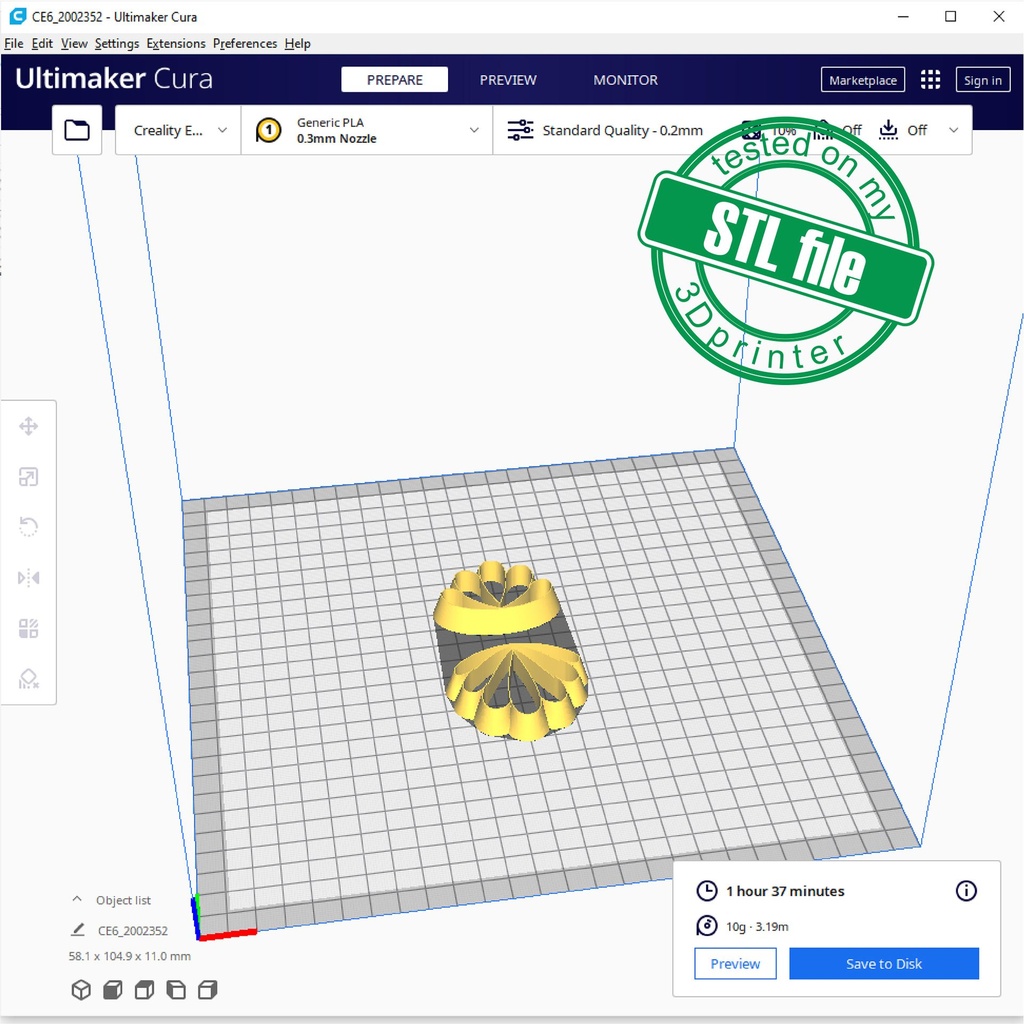Switch to the PREVIEW stage tab
Screen dimensions: 1024x1024
pyautogui.click(x=508, y=80)
